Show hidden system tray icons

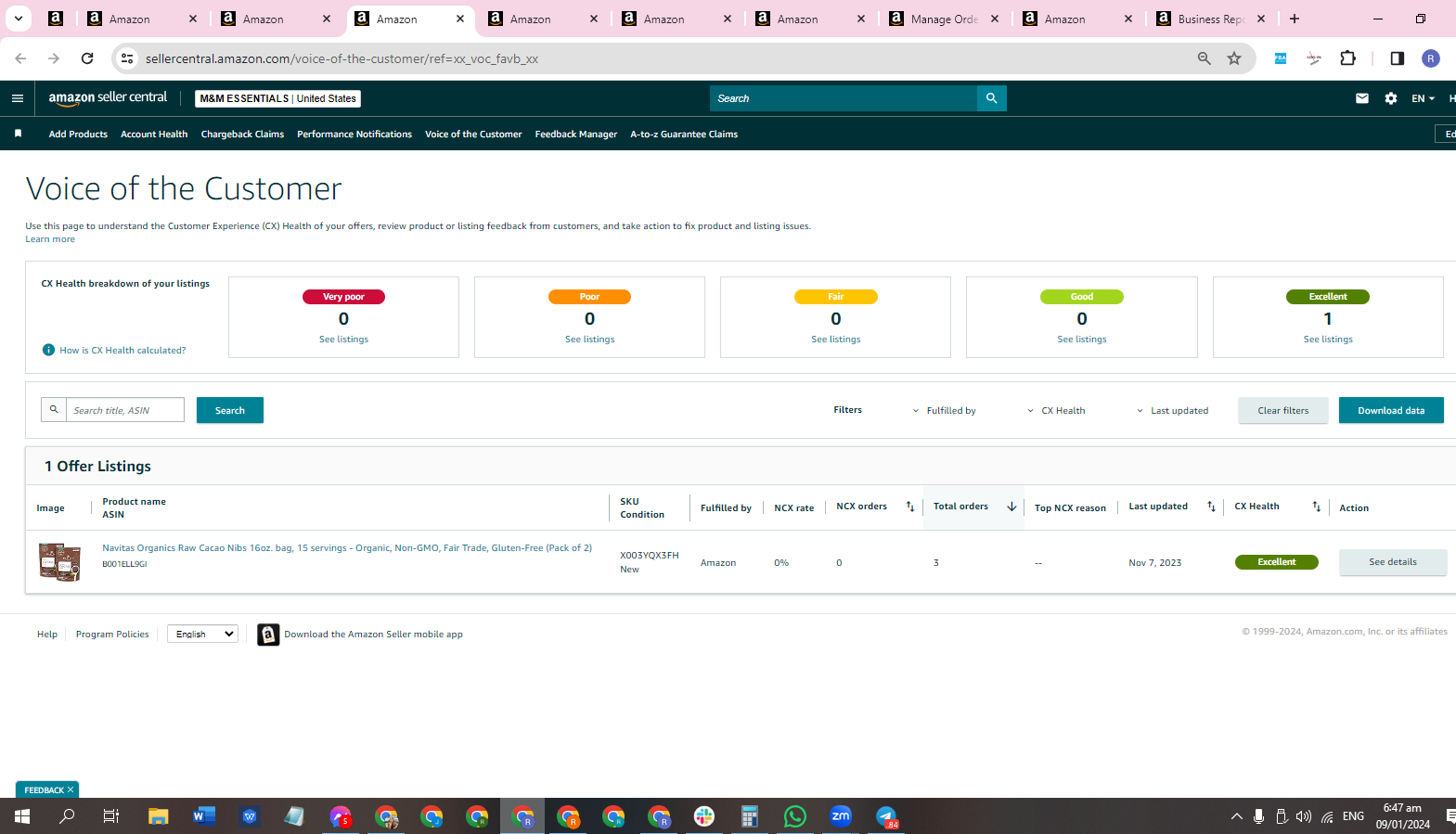(x=1237, y=816)
